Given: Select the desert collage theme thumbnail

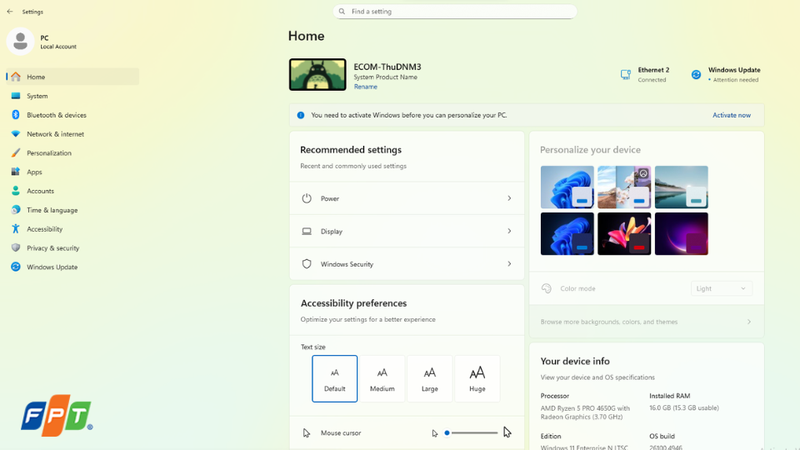Looking at the screenshot, I should [624, 187].
